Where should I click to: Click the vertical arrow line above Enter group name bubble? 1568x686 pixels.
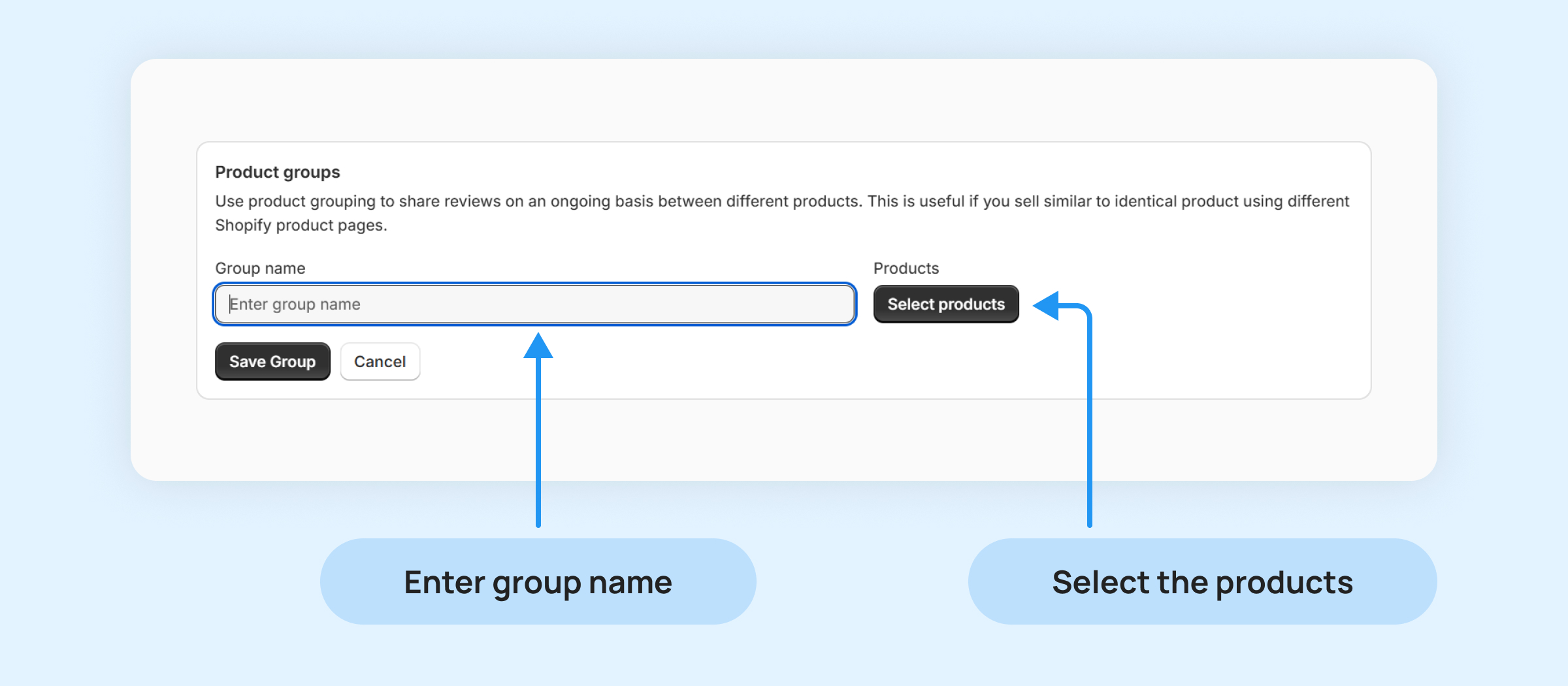click(538, 444)
